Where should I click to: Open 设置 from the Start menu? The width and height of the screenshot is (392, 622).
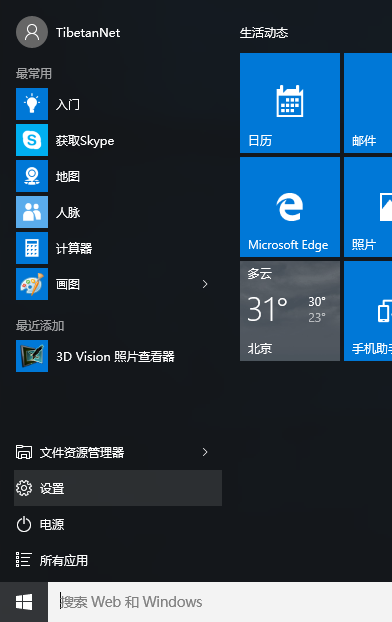[x=118, y=488]
